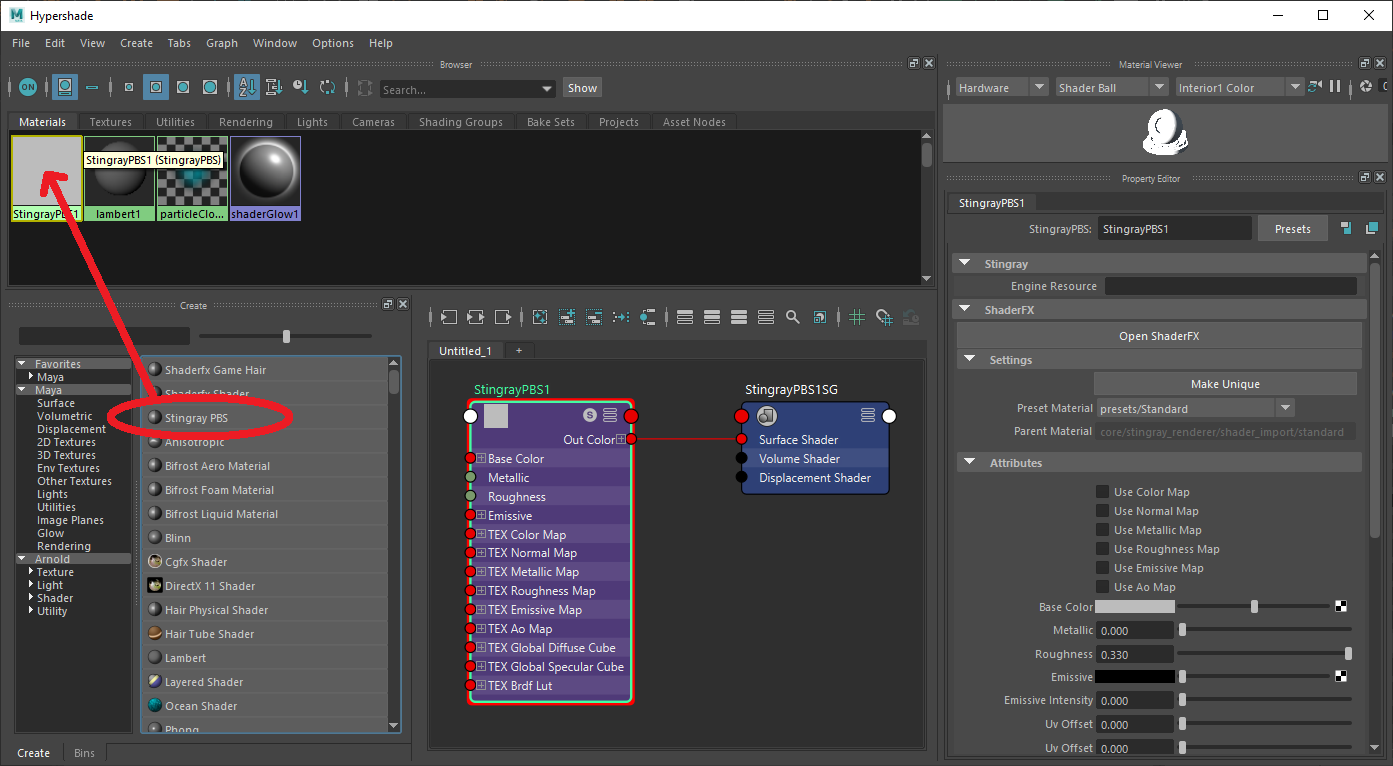1393x766 pixels.
Task: Click the input connections graph icon
Action: [448, 317]
